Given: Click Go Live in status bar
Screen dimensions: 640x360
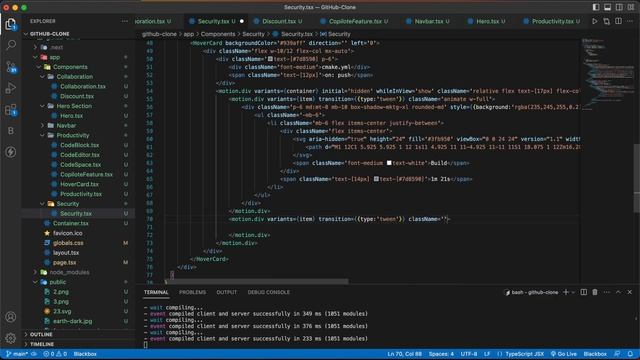Looking at the screenshot, I should 564,354.
